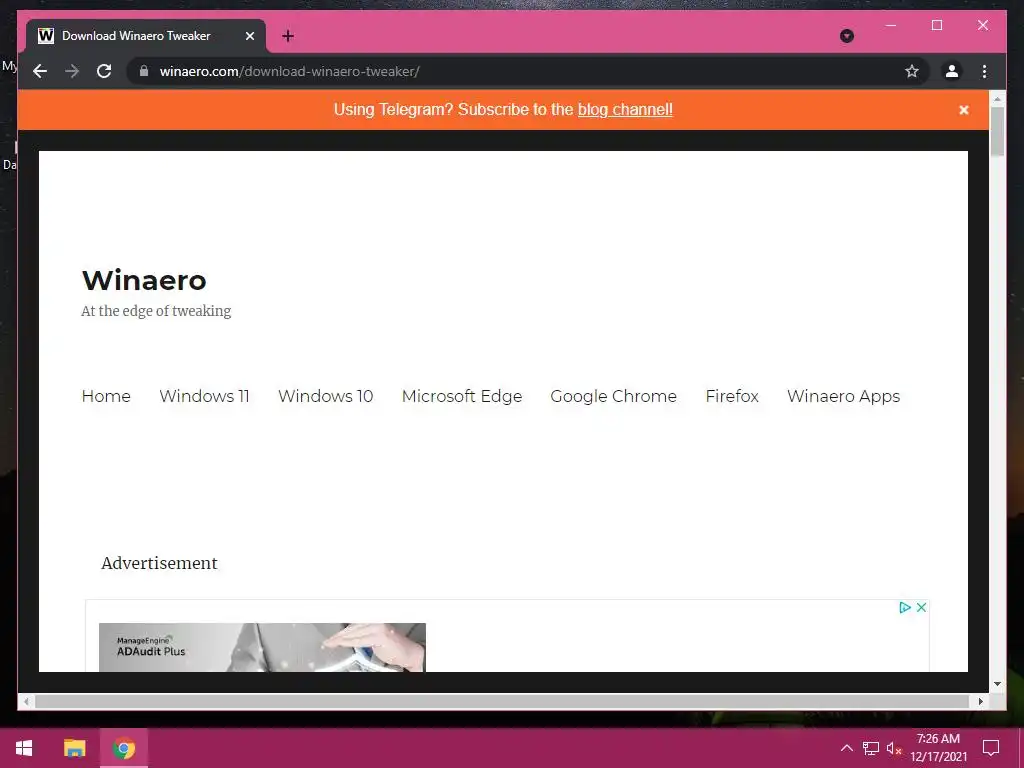The width and height of the screenshot is (1024, 768).
Task: Open a new tab with the plus button
Action: (x=288, y=36)
